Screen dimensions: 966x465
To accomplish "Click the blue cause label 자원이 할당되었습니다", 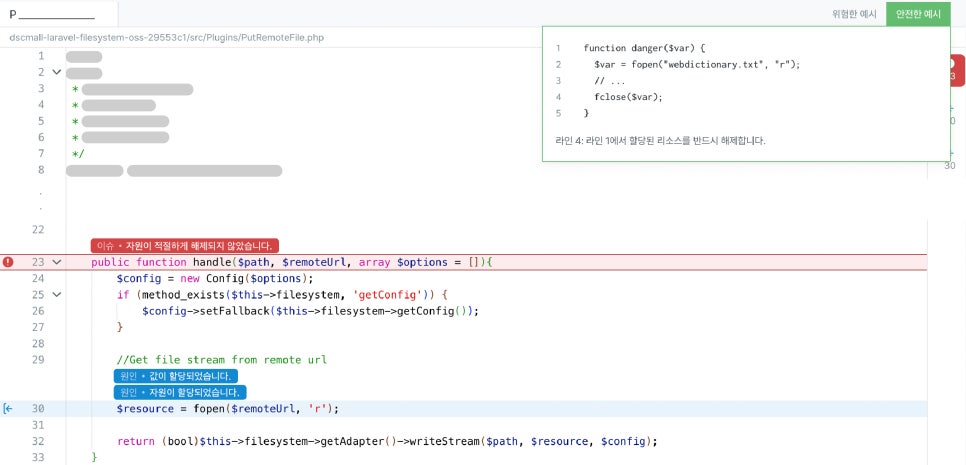I will coord(181,392).
